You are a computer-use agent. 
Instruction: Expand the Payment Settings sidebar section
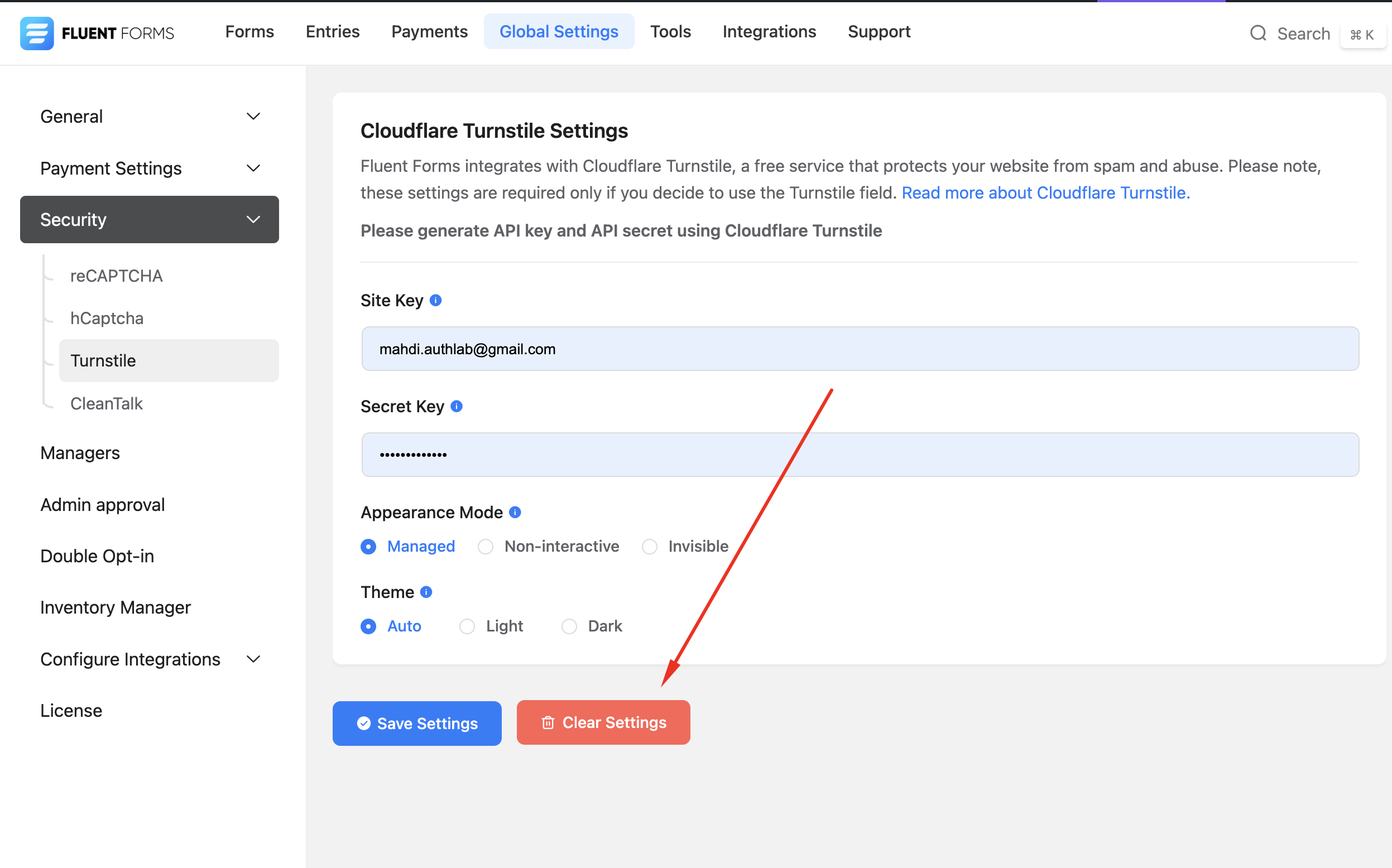coord(150,168)
